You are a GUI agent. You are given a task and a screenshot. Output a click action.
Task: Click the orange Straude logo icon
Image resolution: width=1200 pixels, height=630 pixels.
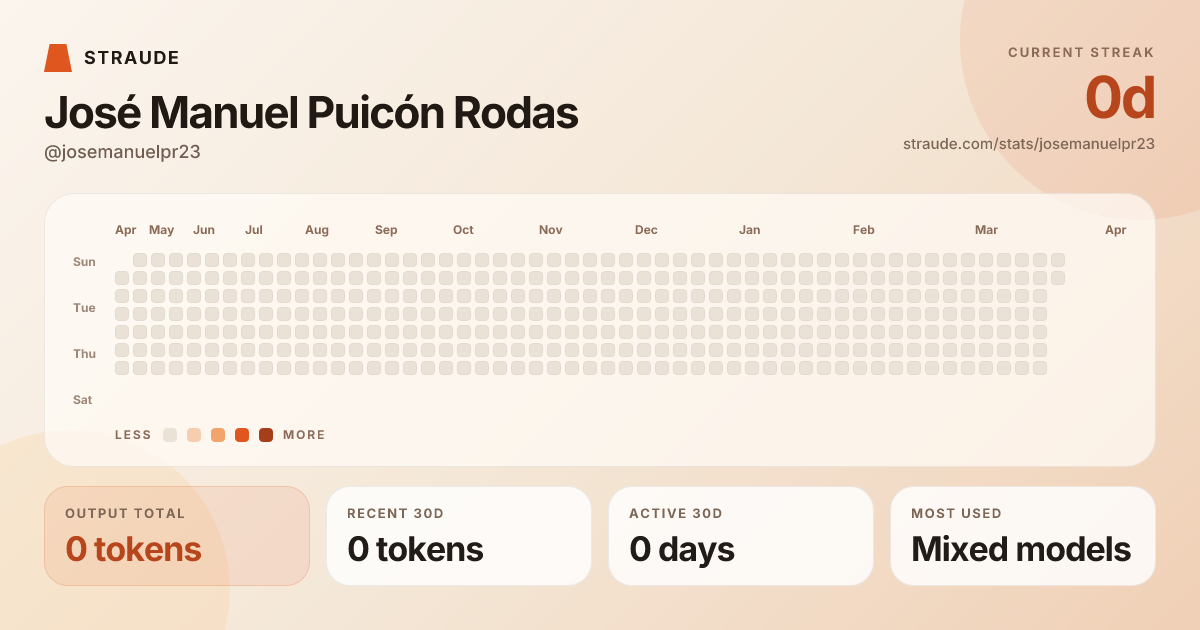click(x=58, y=58)
